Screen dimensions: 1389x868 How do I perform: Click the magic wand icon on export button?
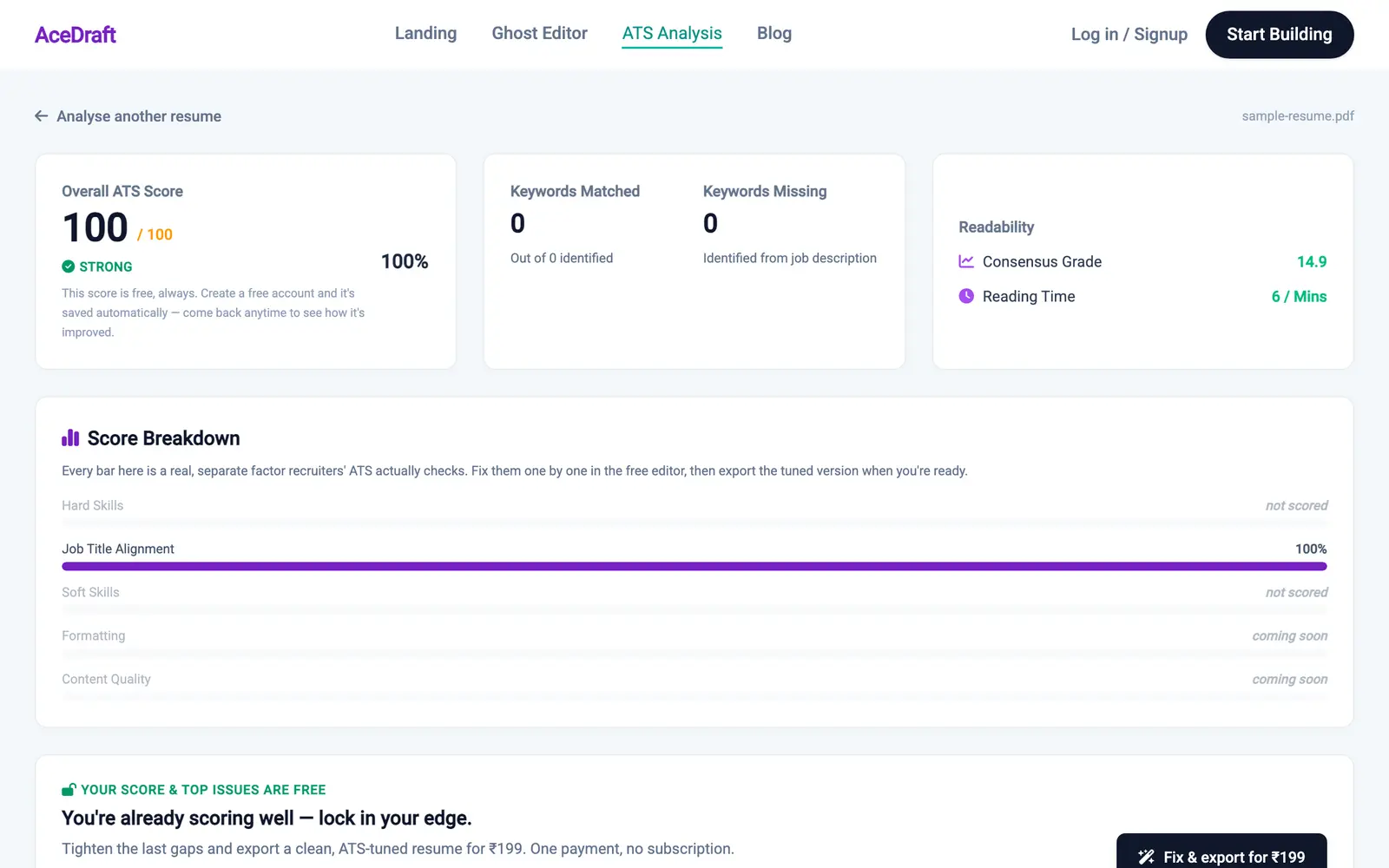coord(1146,857)
